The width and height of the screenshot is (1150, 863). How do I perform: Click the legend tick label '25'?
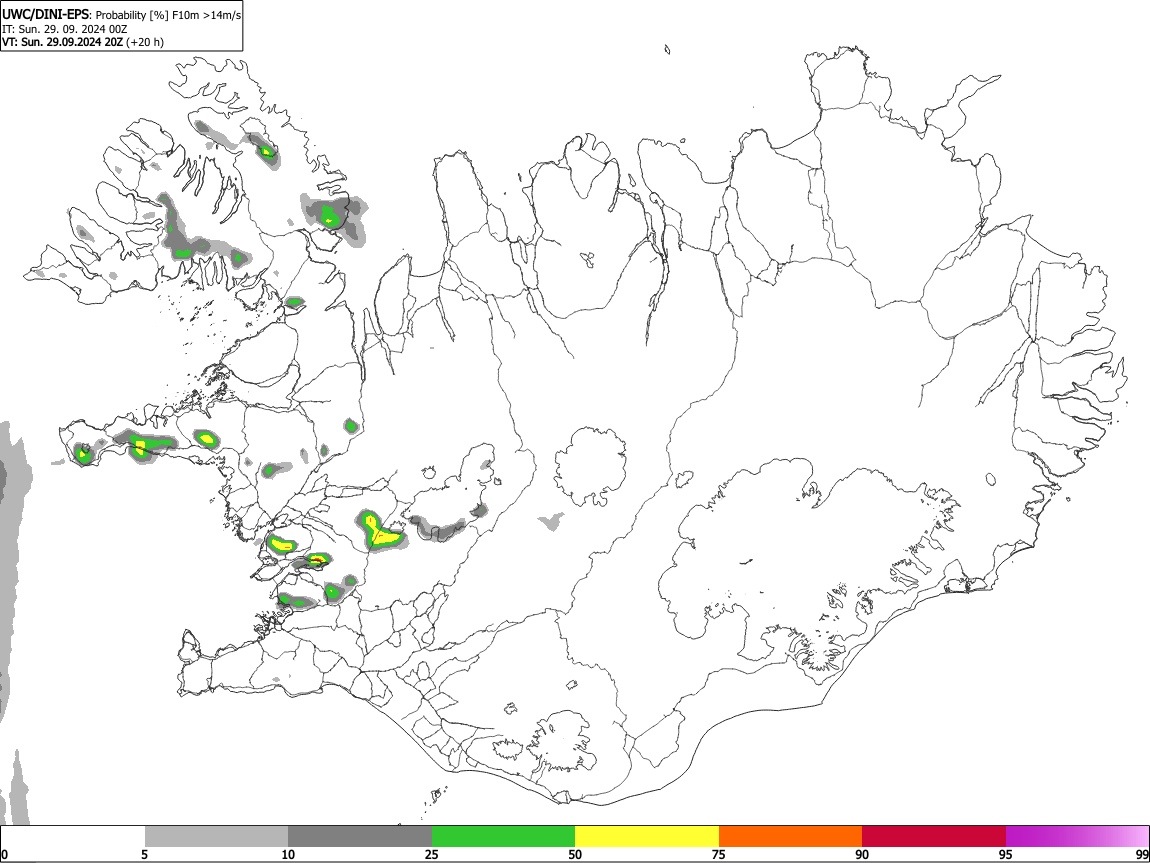[431, 854]
